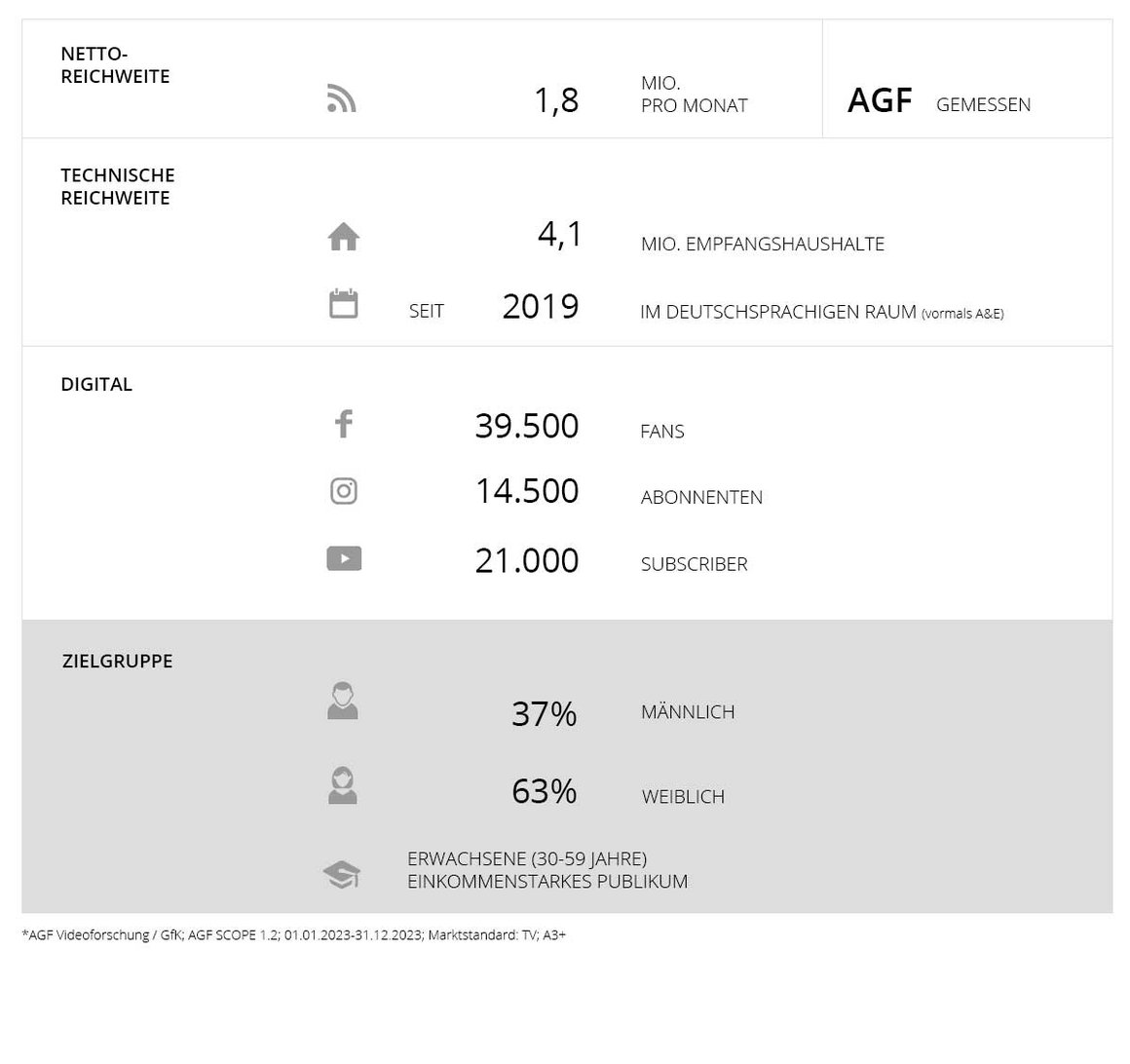
Task: Click the 21.000 subscriber number
Action: [527, 561]
